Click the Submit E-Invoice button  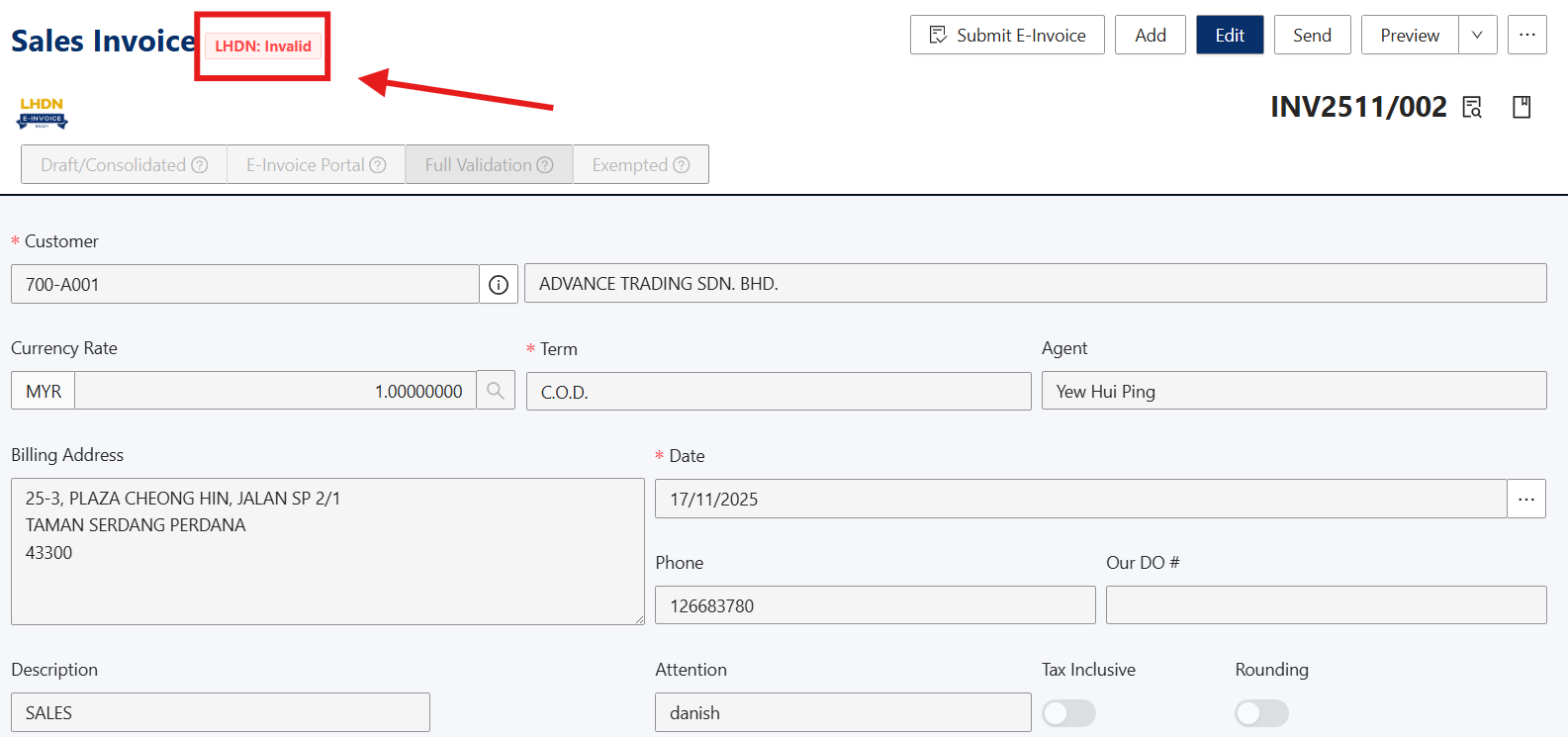click(x=1007, y=36)
